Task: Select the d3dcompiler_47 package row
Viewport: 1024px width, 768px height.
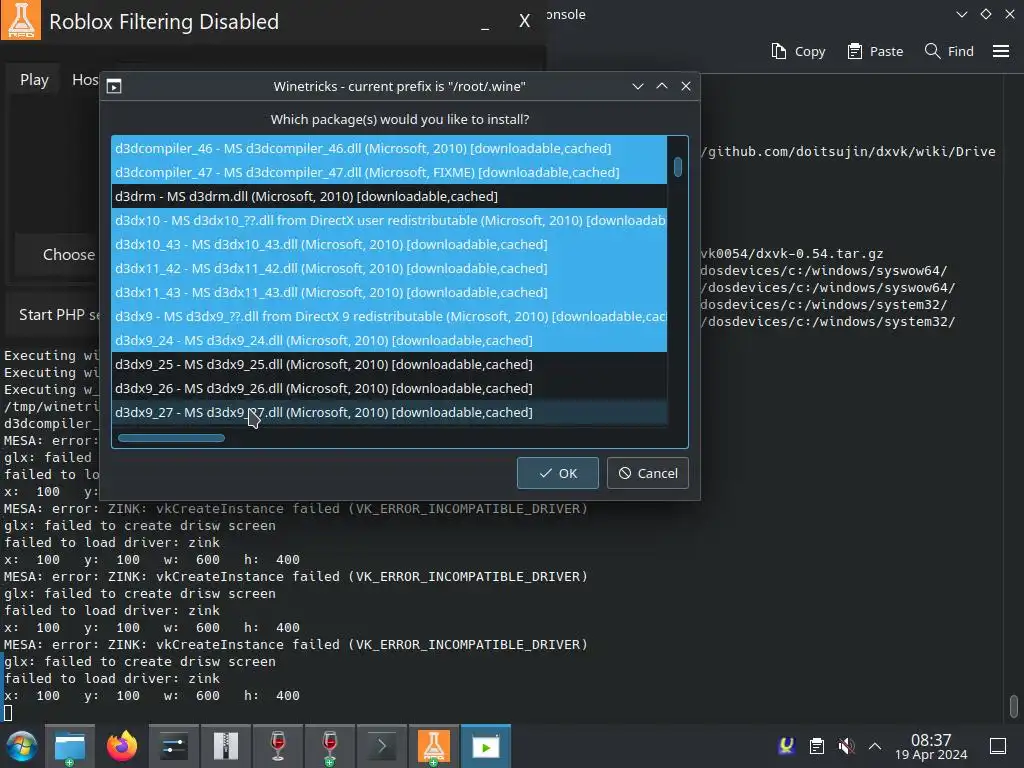Action: (389, 172)
